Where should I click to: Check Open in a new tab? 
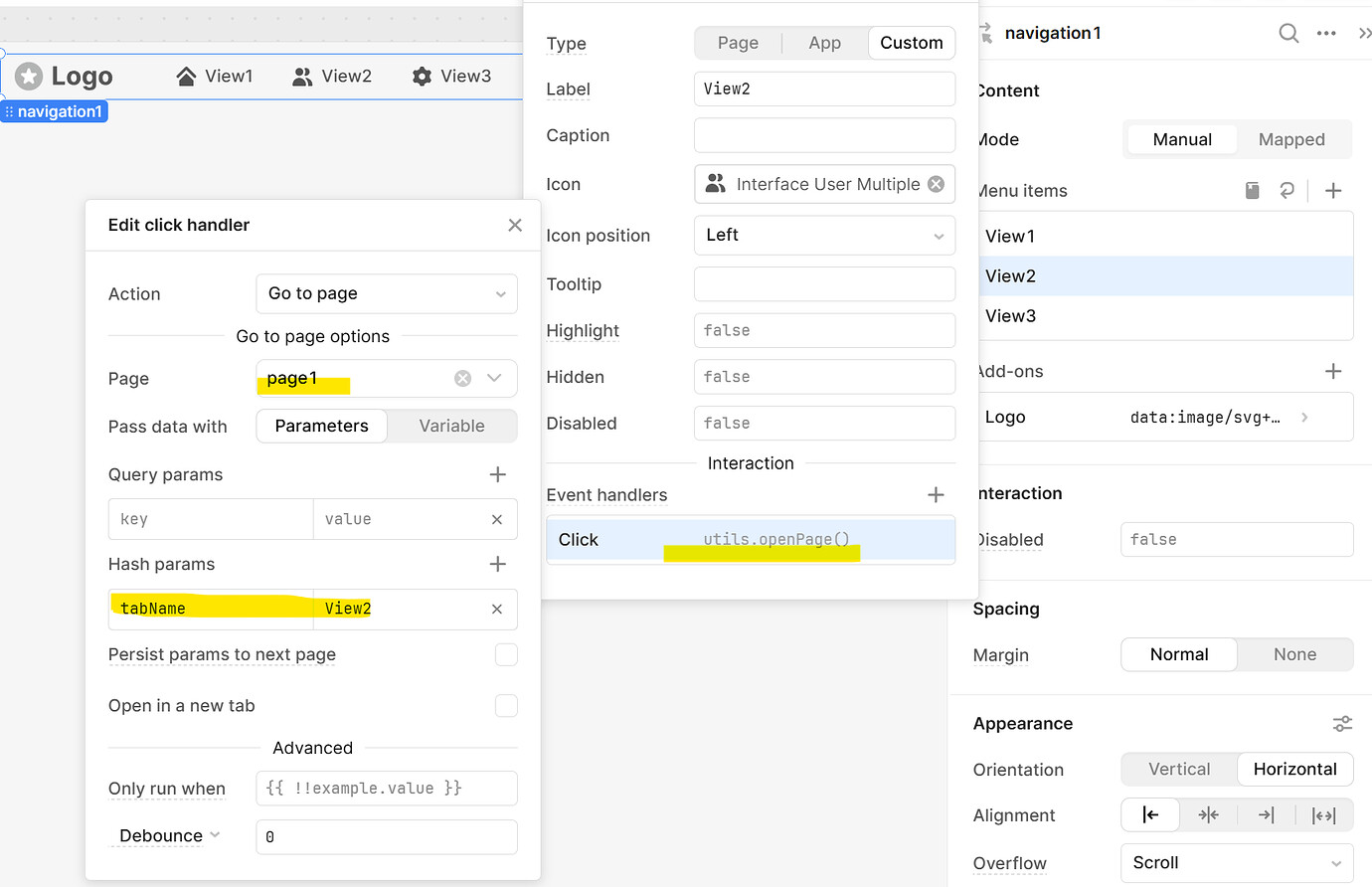tap(506, 705)
